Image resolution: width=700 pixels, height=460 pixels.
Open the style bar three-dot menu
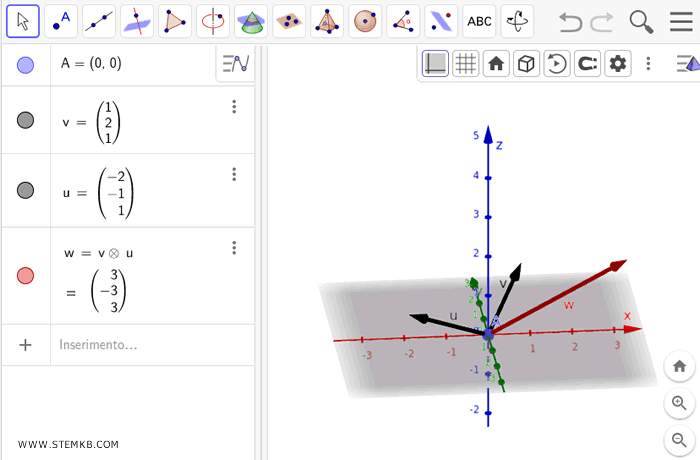pyautogui.click(x=648, y=64)
